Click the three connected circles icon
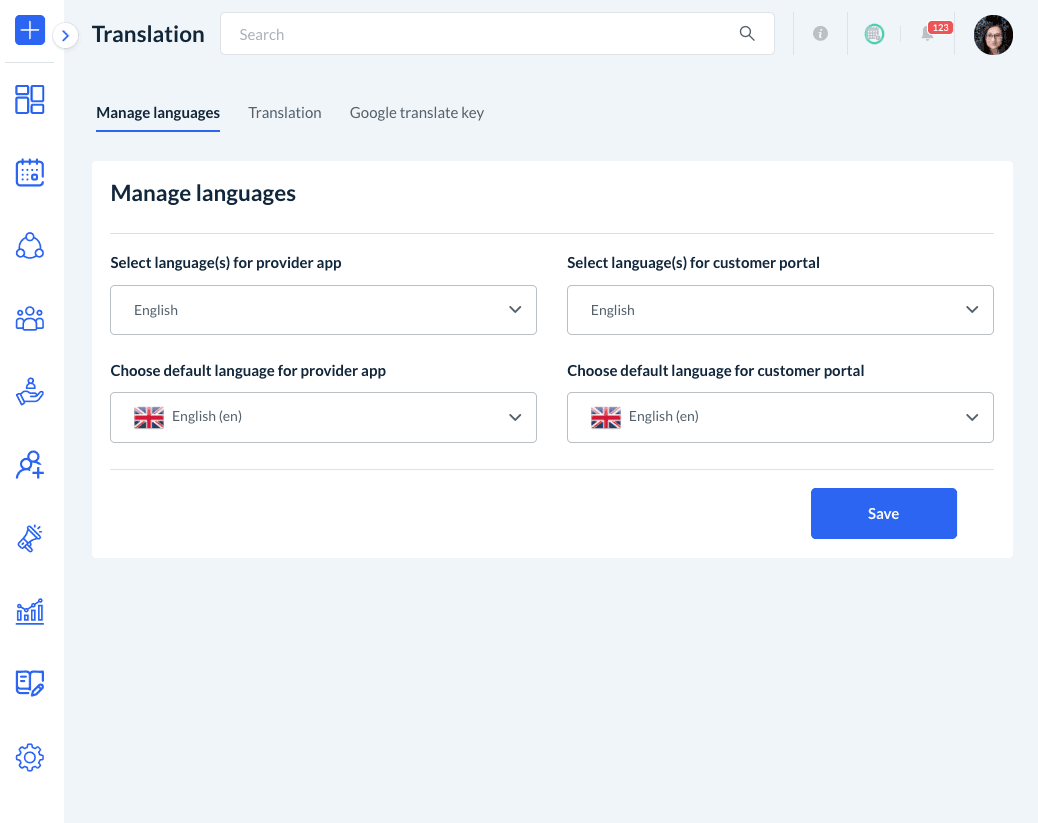This screenshot has width=1038, height=823. pyautogui.click(x=30, y=246)
